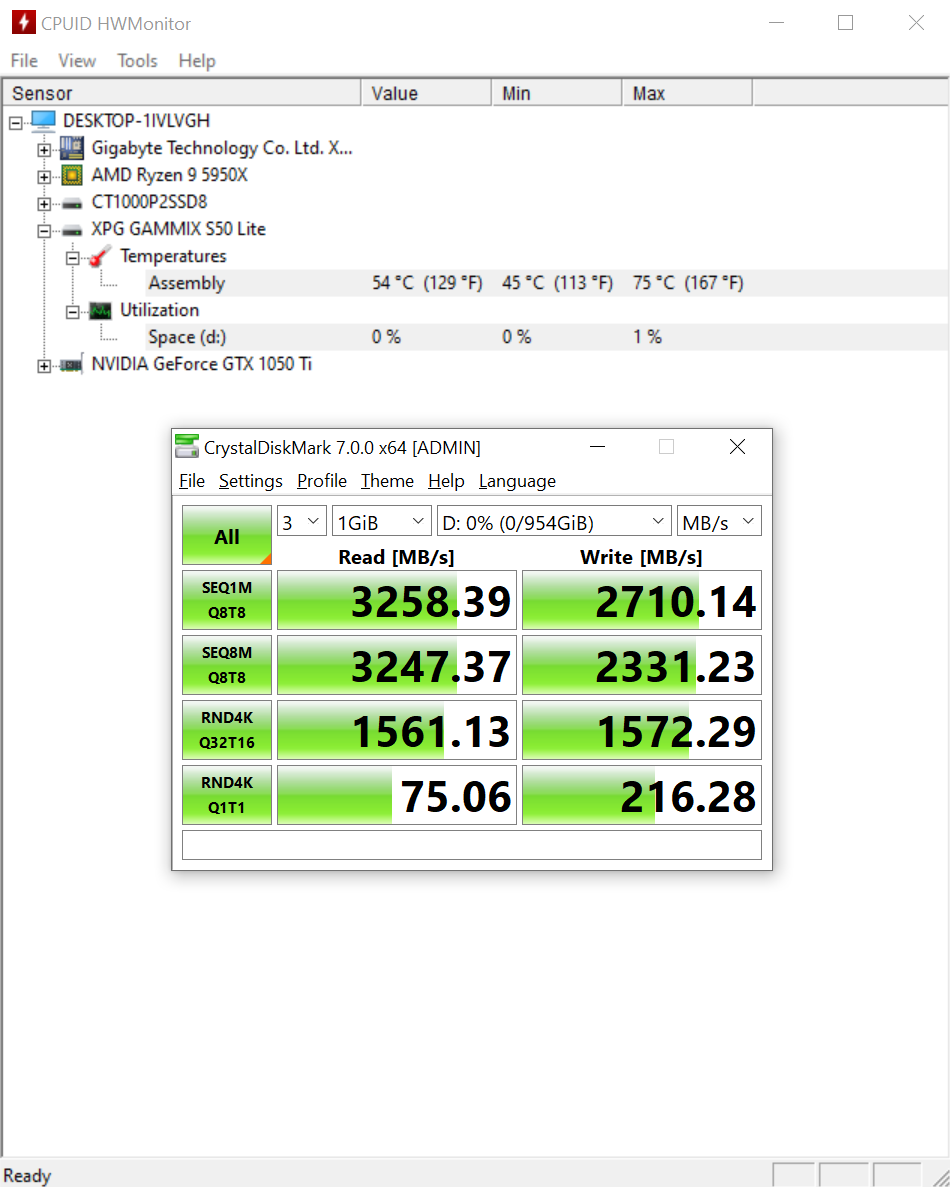Click the empty comment field in CrystalDiskMark
This screenshot has width=950, height=1187.
click(472, 845)
